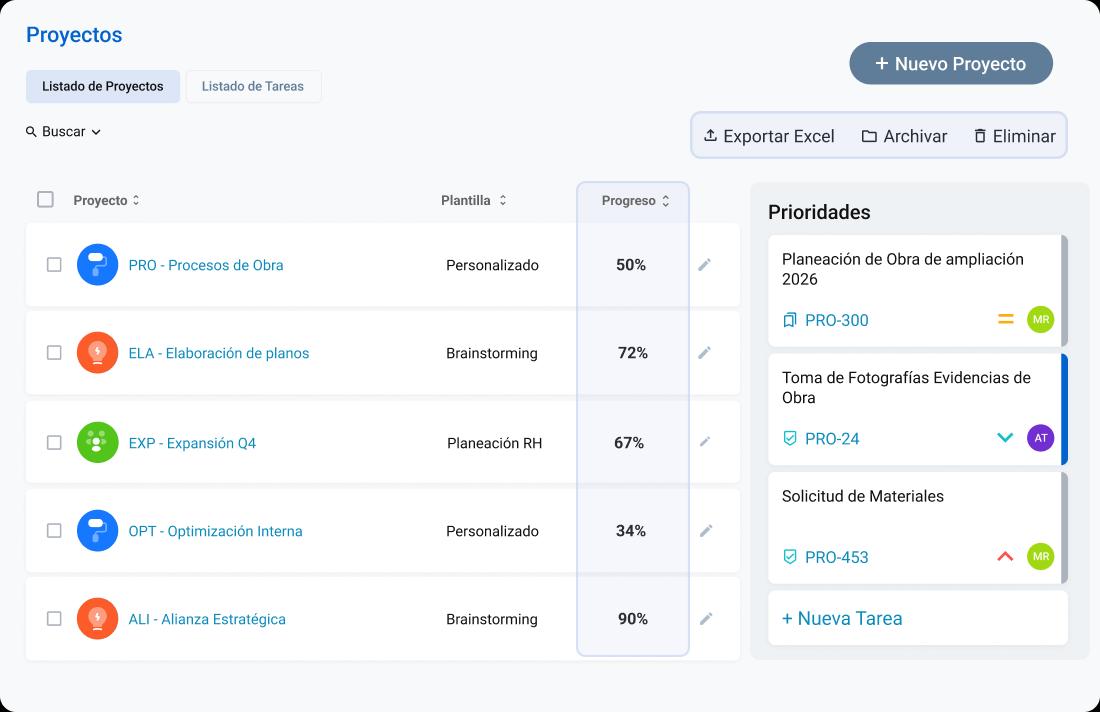Open the PRO-300 task link

pos(836,320)
